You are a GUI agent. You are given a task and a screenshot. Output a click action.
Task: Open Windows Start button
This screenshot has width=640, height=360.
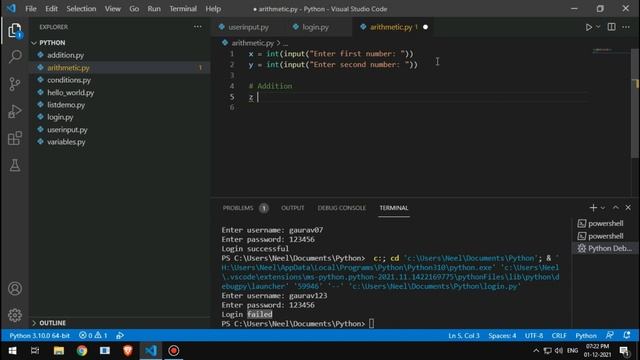12,351
